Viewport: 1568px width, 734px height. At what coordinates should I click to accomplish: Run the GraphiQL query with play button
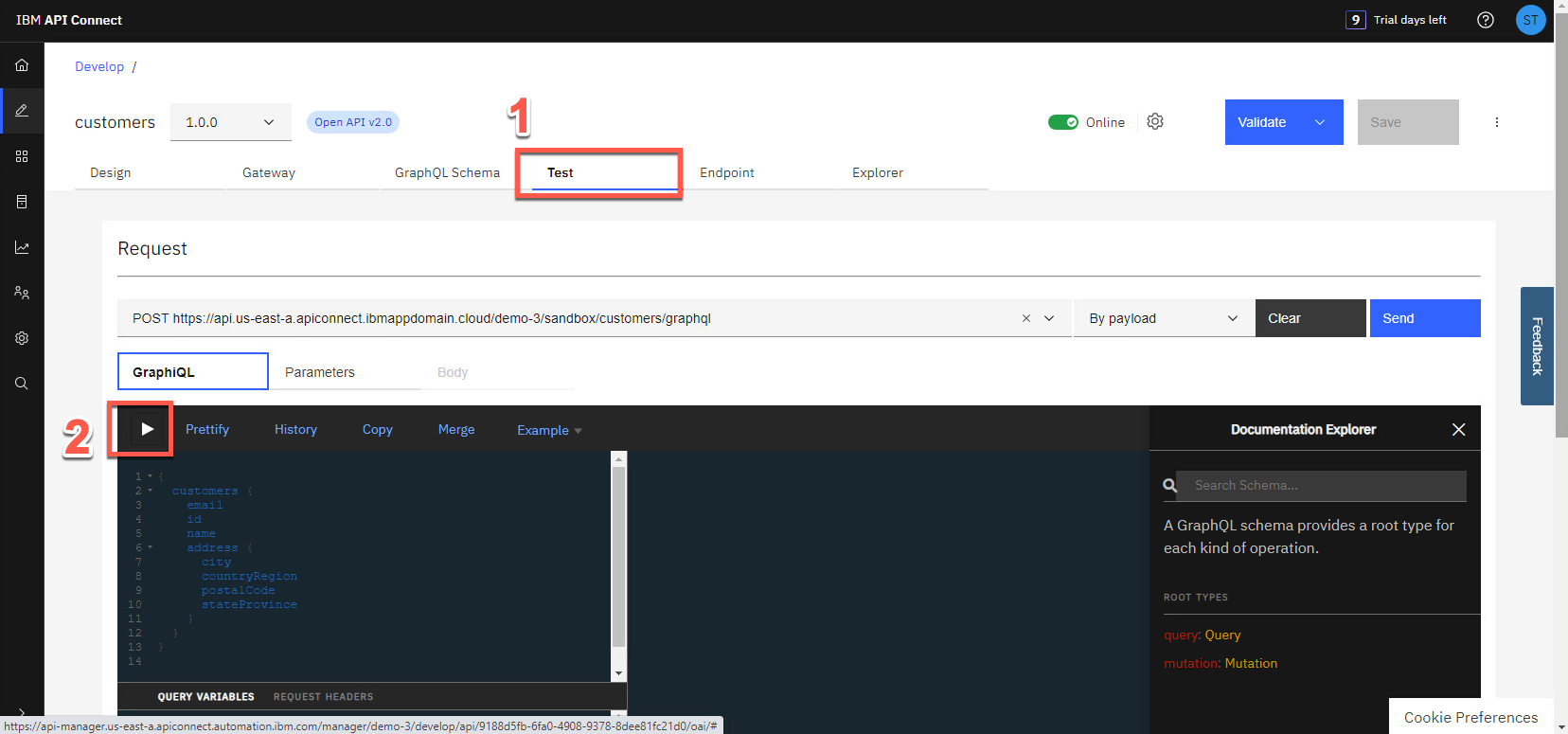[x=147, y=429]
